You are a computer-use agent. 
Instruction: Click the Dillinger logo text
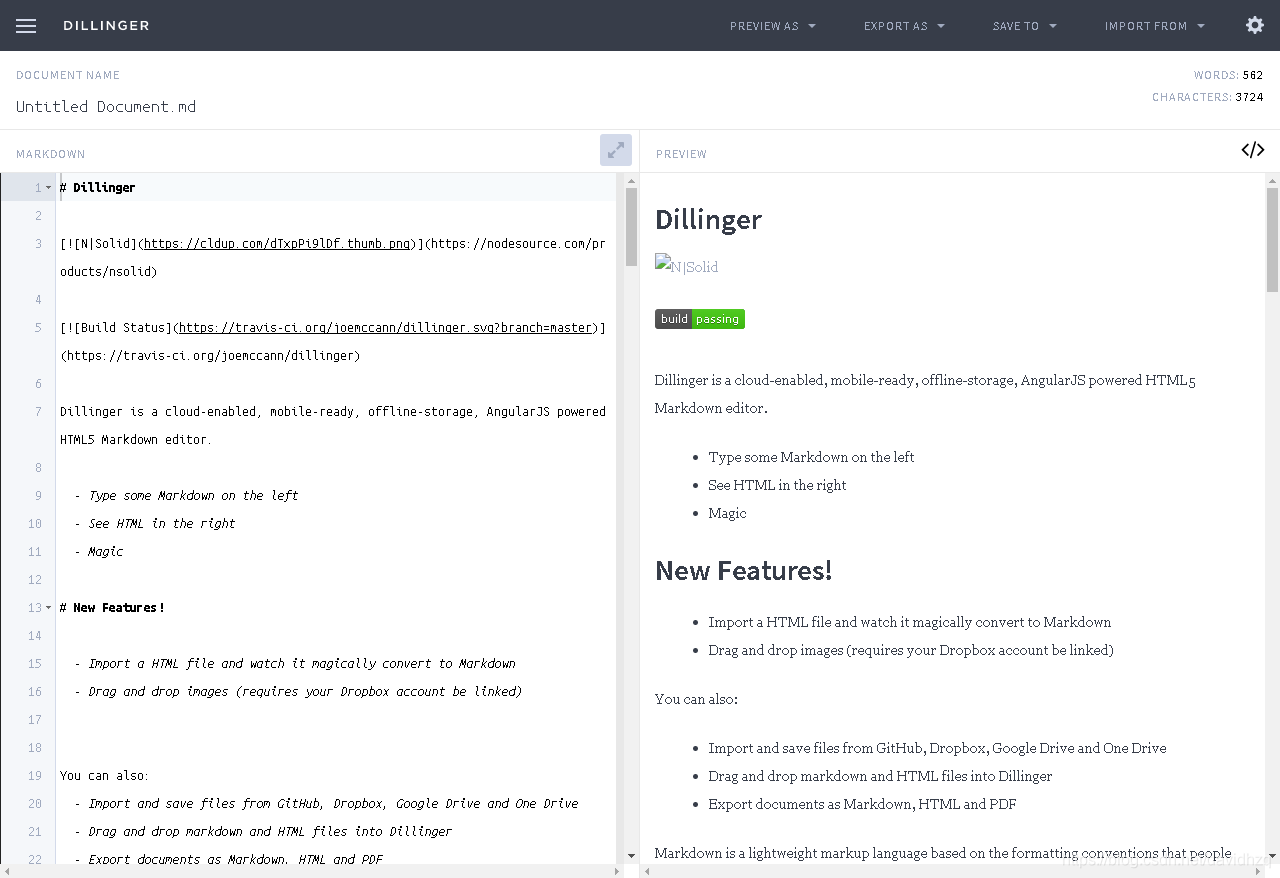[106, 26]
